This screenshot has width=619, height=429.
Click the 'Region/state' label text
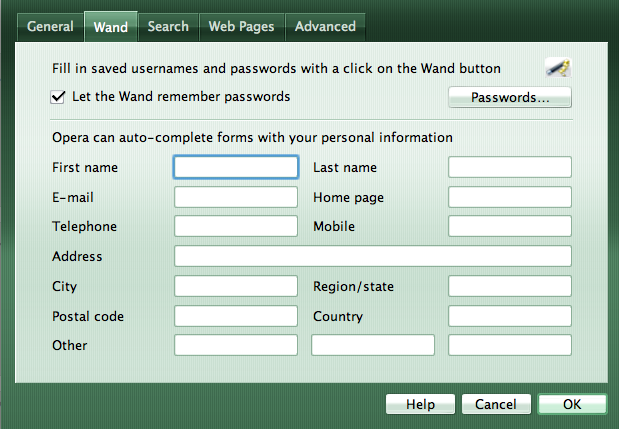click(353, 287)
